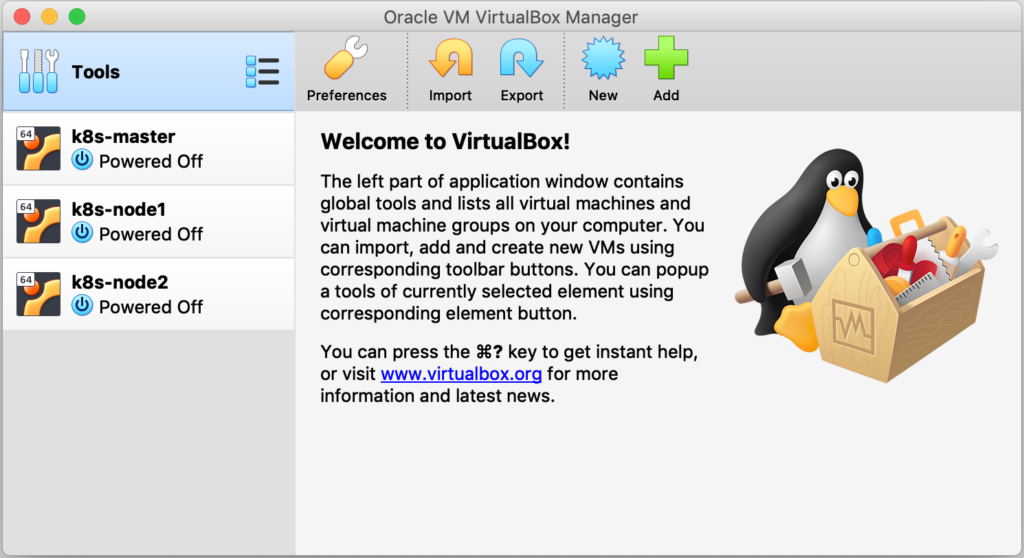Create a VM with the New icon

pyautogui.click(x=603, y=58)
